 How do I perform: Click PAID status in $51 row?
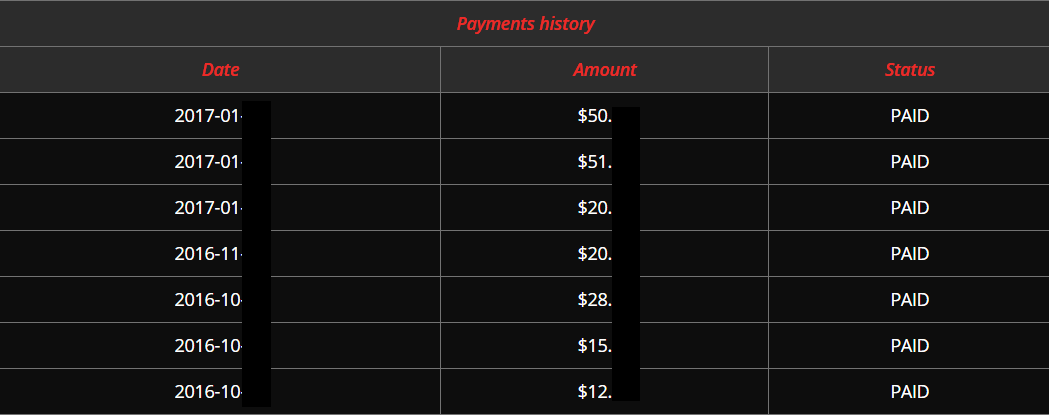(x=910, y=162)
